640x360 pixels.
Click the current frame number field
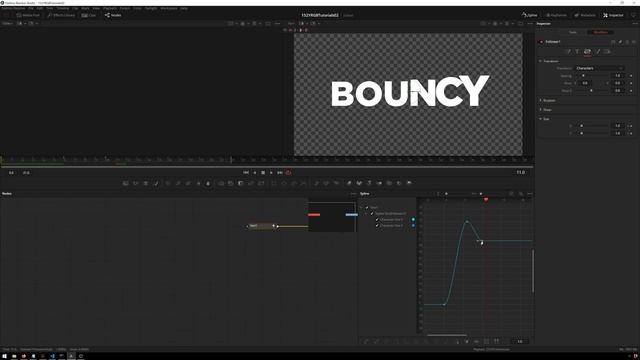tap(521, 173)
